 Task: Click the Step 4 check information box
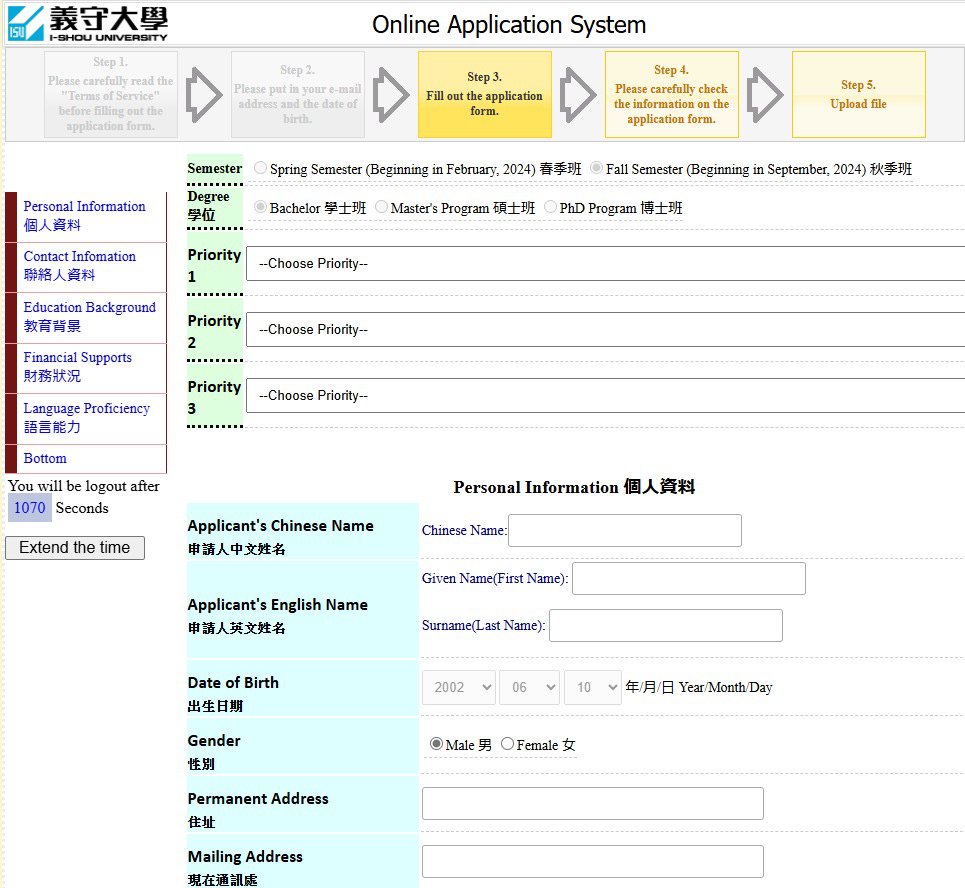click(x=671, y=94)
